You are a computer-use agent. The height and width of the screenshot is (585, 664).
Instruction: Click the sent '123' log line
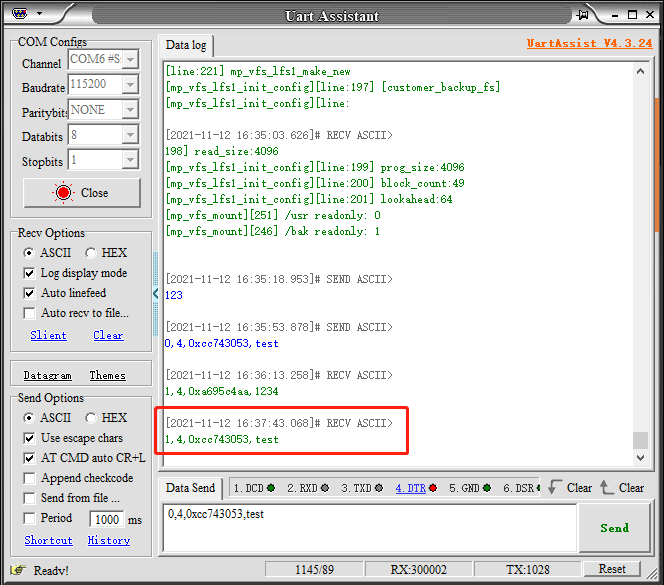[174, 295]
